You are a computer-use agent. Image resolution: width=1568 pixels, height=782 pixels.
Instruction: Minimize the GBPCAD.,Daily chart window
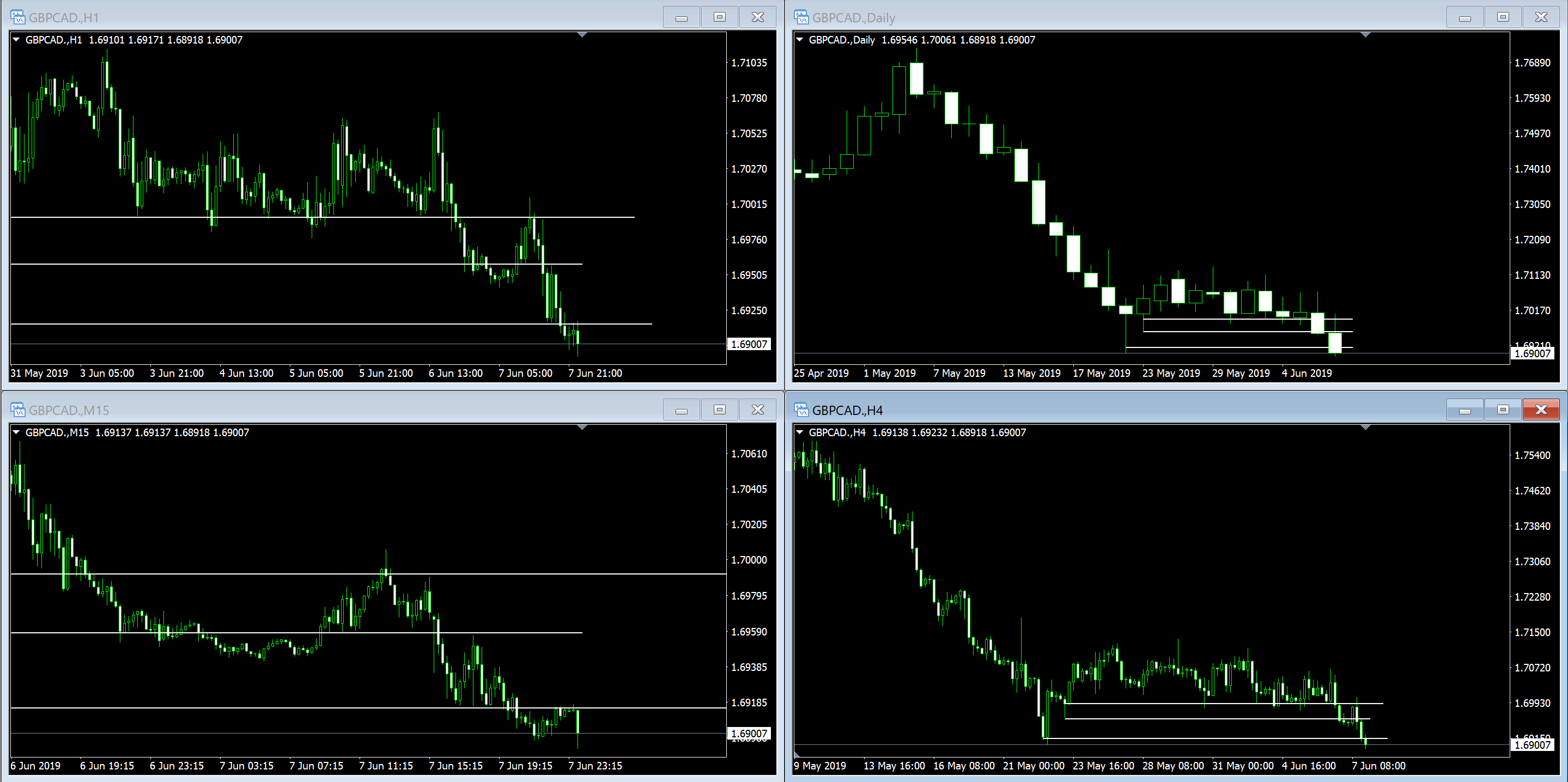pos(1464,17)
